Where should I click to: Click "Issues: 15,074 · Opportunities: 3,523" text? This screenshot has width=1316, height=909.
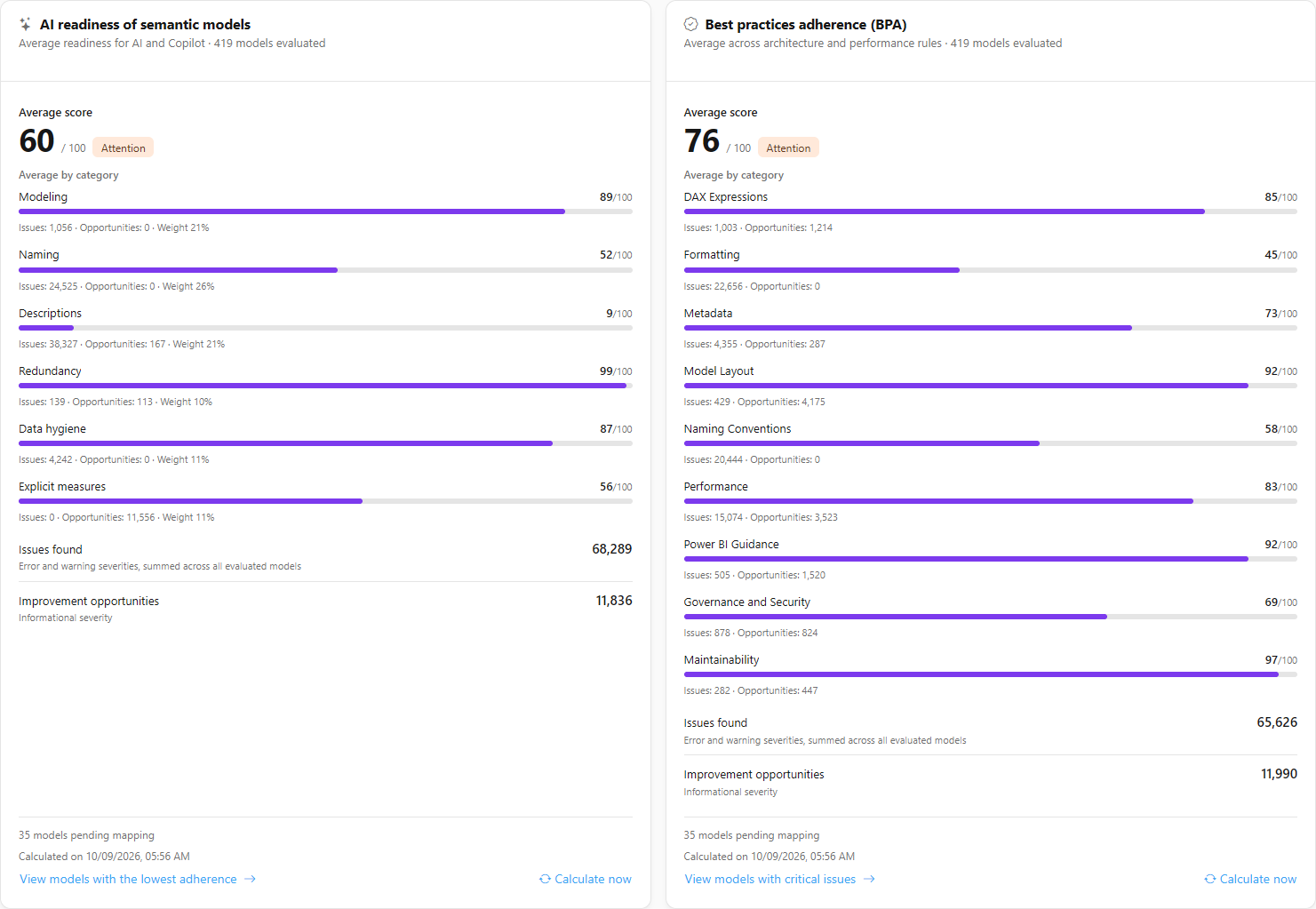click(x=761, y=517)
